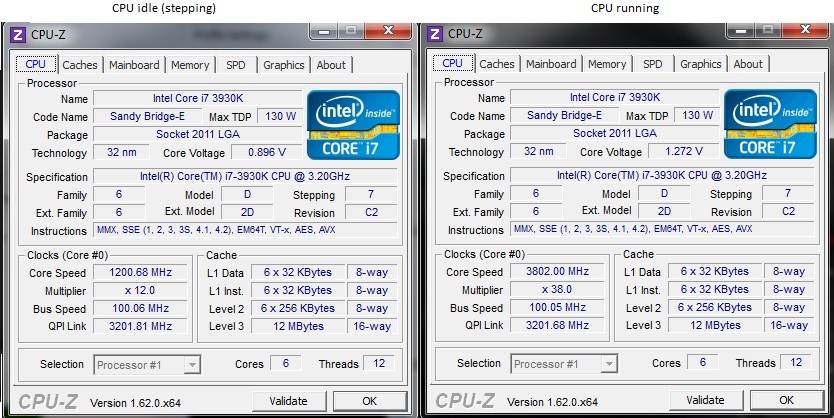Close the left CPU-Z window
This screenshot has width=834, height=418.
pos(388,31)
